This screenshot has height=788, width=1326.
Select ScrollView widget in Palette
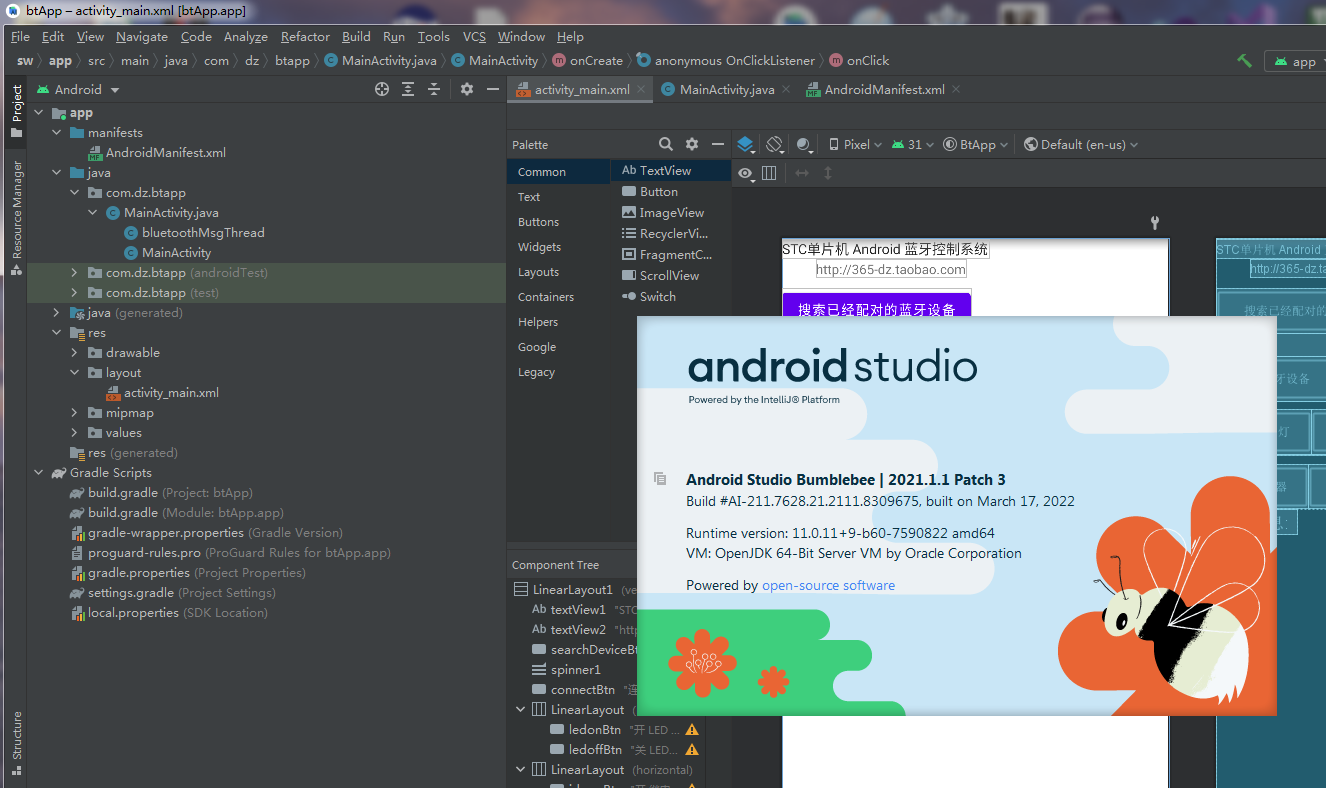coord(660,276)
